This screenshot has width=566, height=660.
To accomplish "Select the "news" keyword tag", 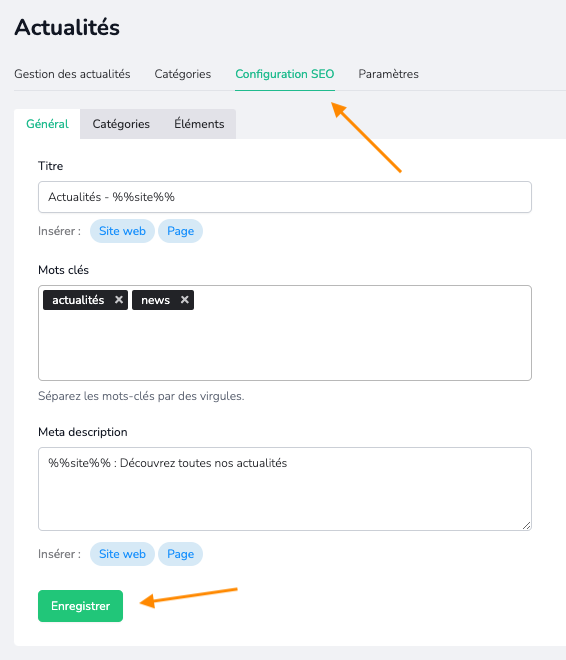I will click(x=155, y=300).
